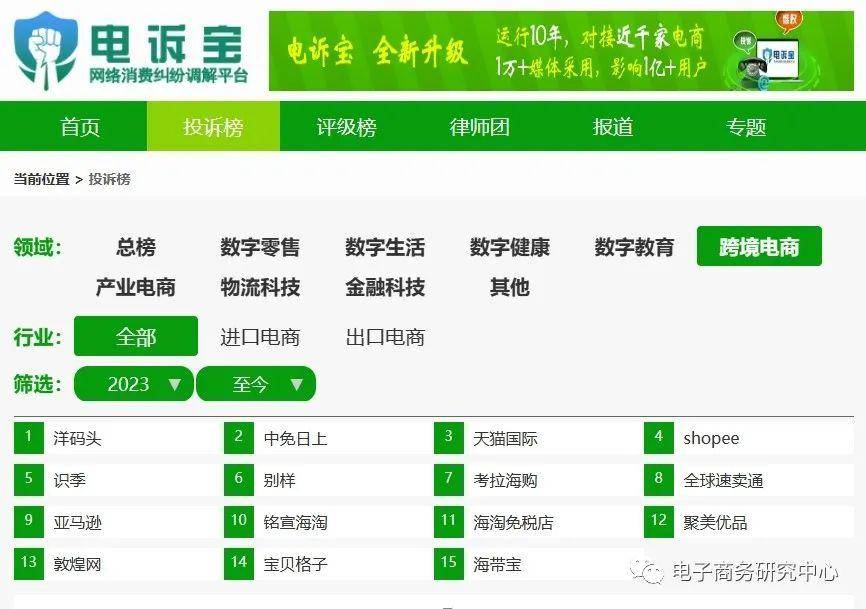This screenshot has width=866, height=609.
Task: Open rank 5 识季
Action: (70, 480)
